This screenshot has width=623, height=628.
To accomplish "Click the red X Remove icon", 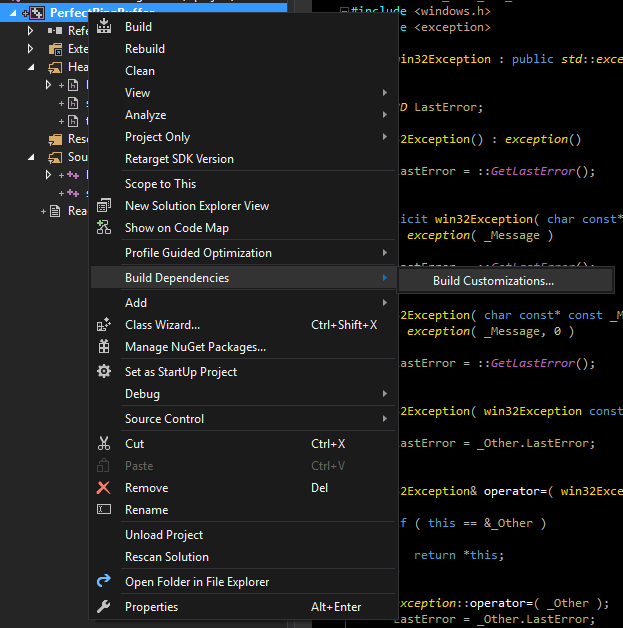I will [104, 487].
